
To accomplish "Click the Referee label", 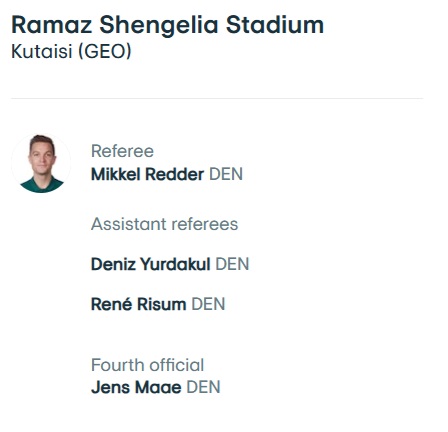I will [x=122, y=151].
